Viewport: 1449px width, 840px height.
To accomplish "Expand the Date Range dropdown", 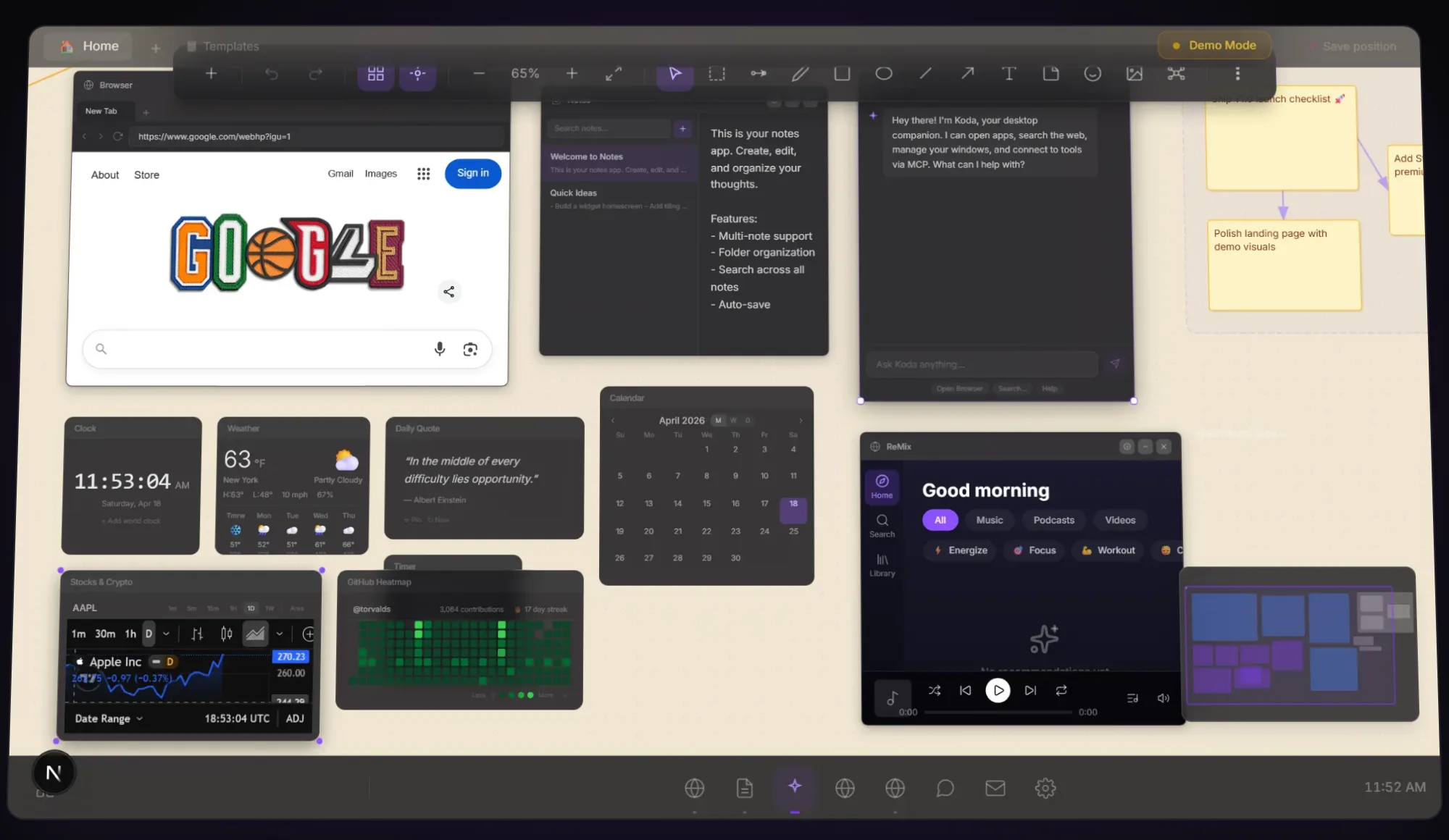I will [109, 718].
